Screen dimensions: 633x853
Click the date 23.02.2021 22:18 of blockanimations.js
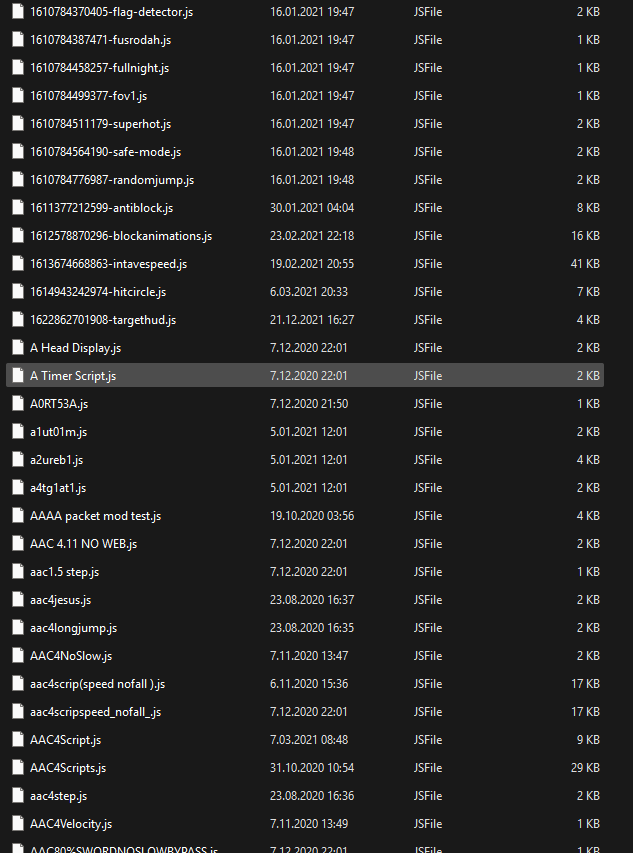pos(312,236)
